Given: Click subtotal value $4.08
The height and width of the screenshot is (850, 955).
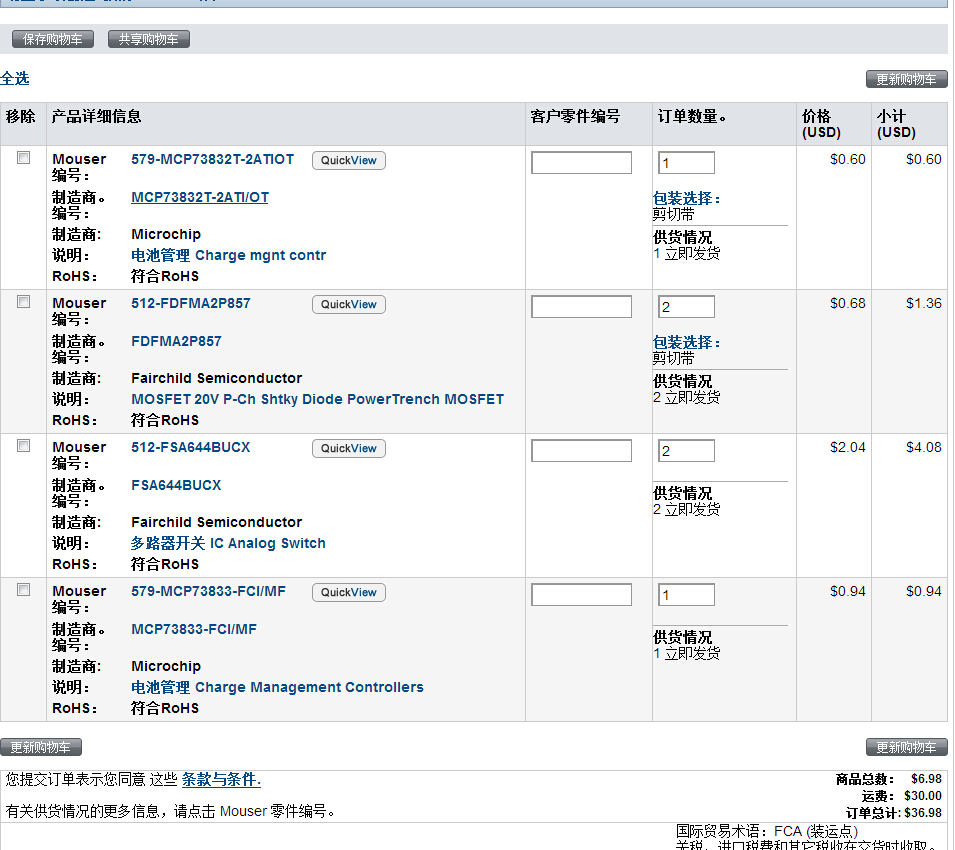Looking at the screenshot, I should coord(923,447).
